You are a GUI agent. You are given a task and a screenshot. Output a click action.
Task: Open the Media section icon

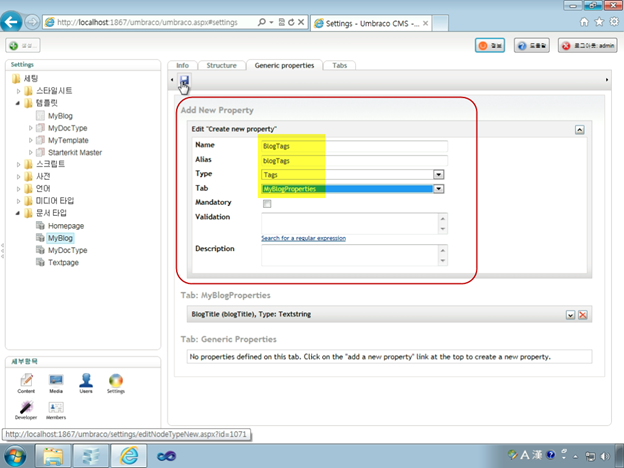56,384
